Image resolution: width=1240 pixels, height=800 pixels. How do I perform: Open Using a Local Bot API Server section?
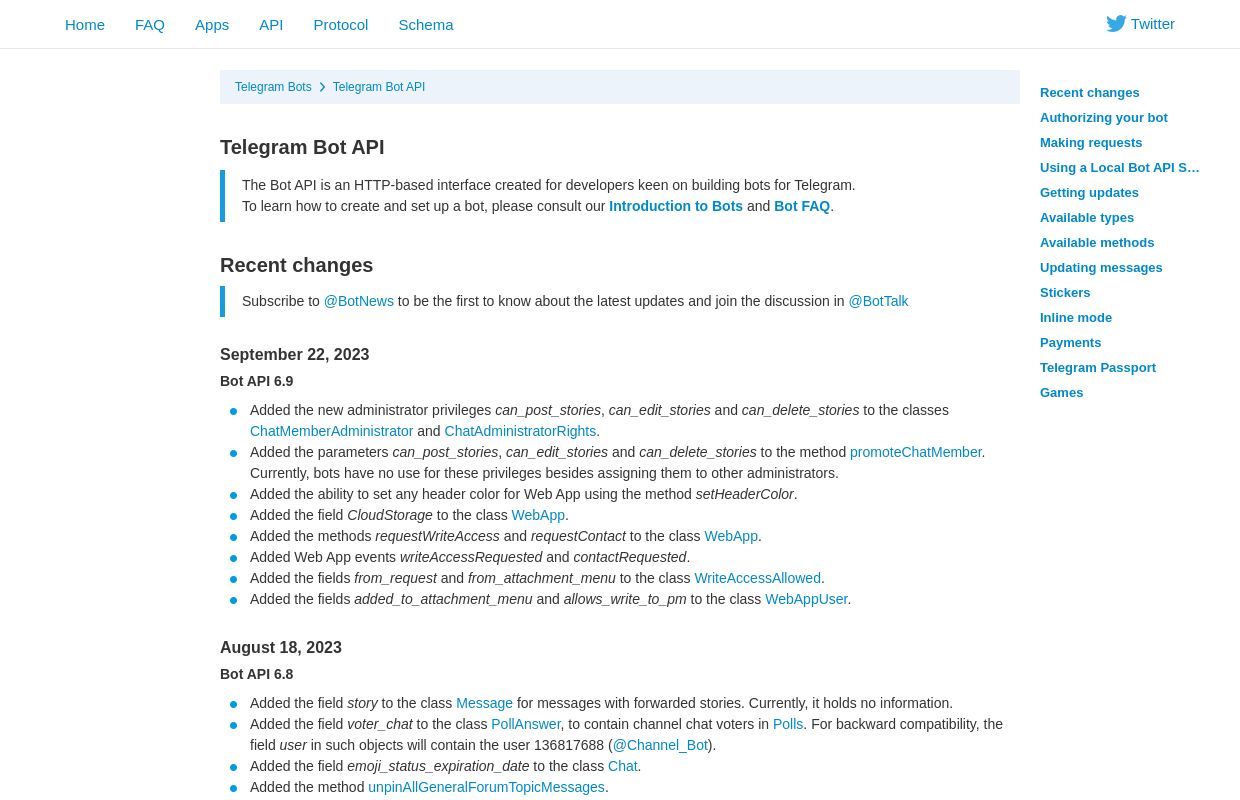pos(1120,167)
